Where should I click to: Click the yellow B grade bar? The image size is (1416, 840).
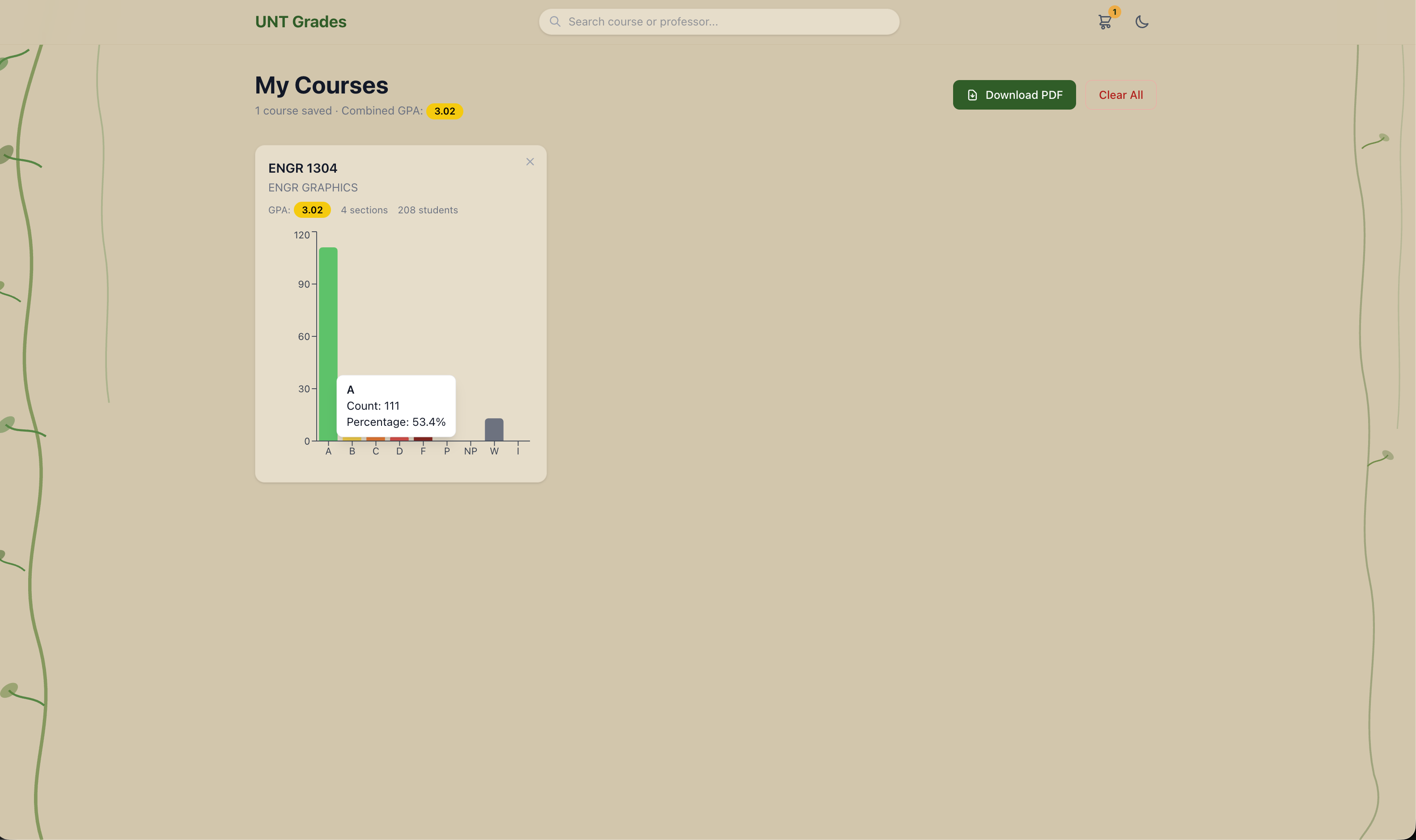click(352, 439)
